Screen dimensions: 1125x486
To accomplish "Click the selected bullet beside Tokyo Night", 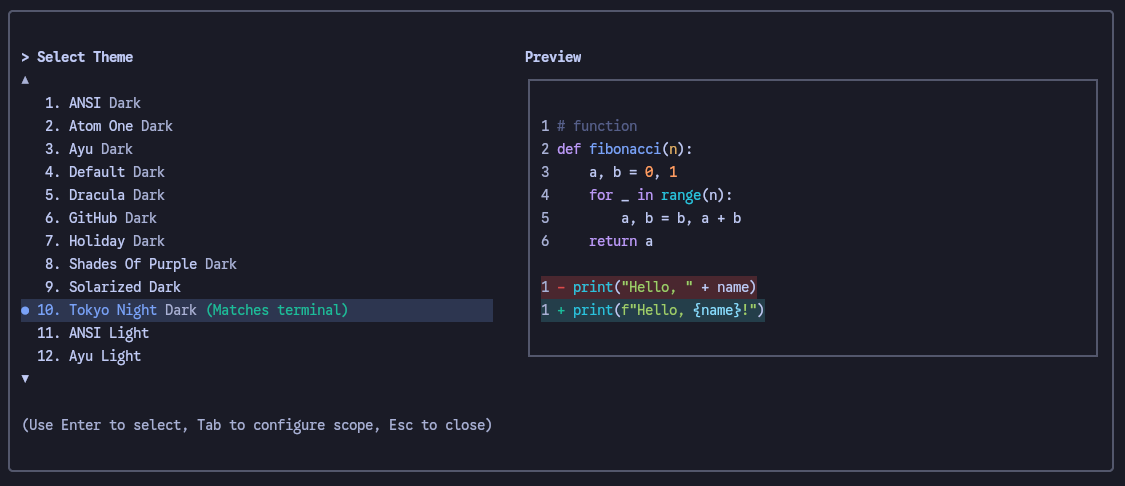I will (26, 311).
